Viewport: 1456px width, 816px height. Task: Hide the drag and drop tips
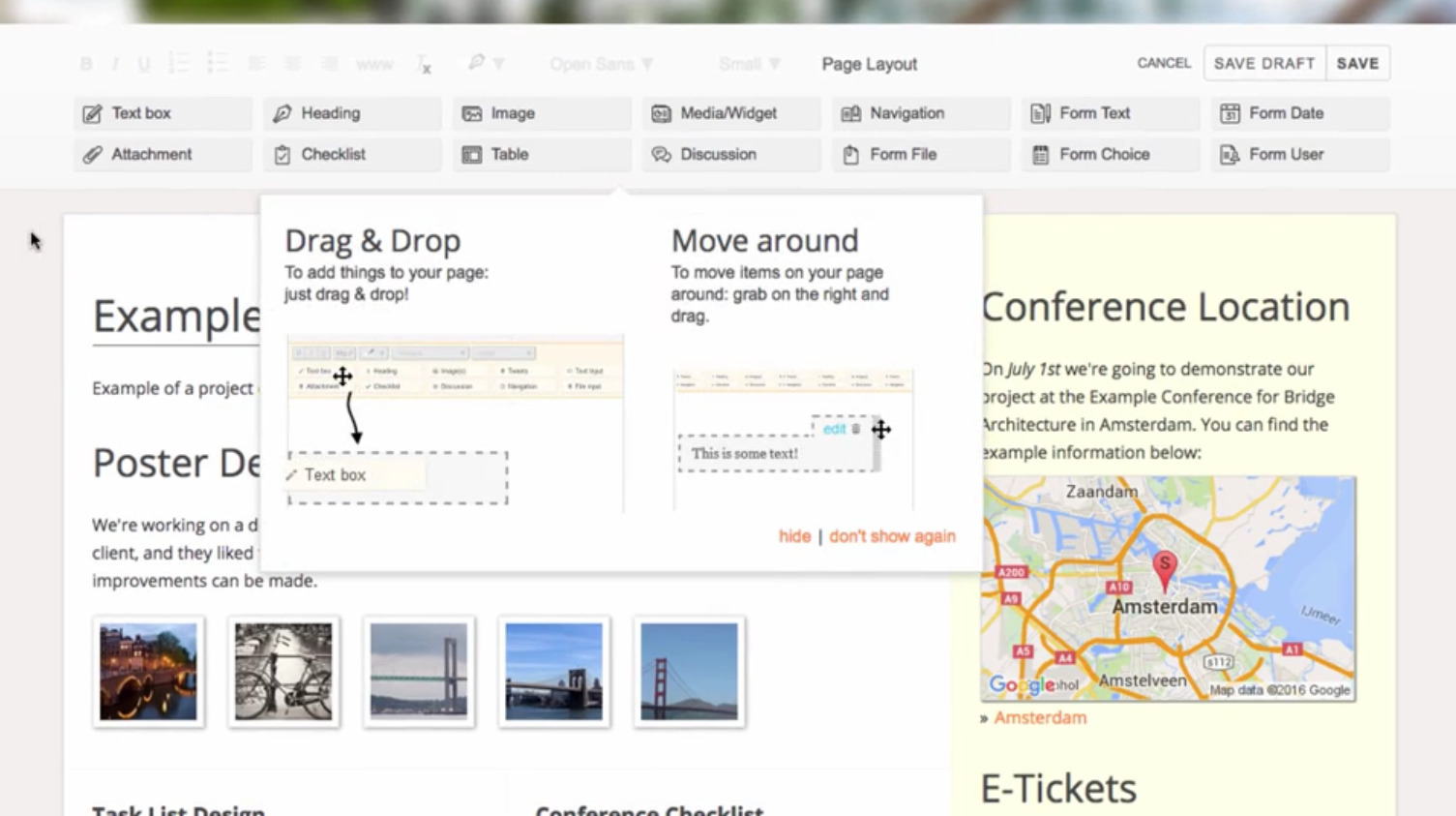794,536
